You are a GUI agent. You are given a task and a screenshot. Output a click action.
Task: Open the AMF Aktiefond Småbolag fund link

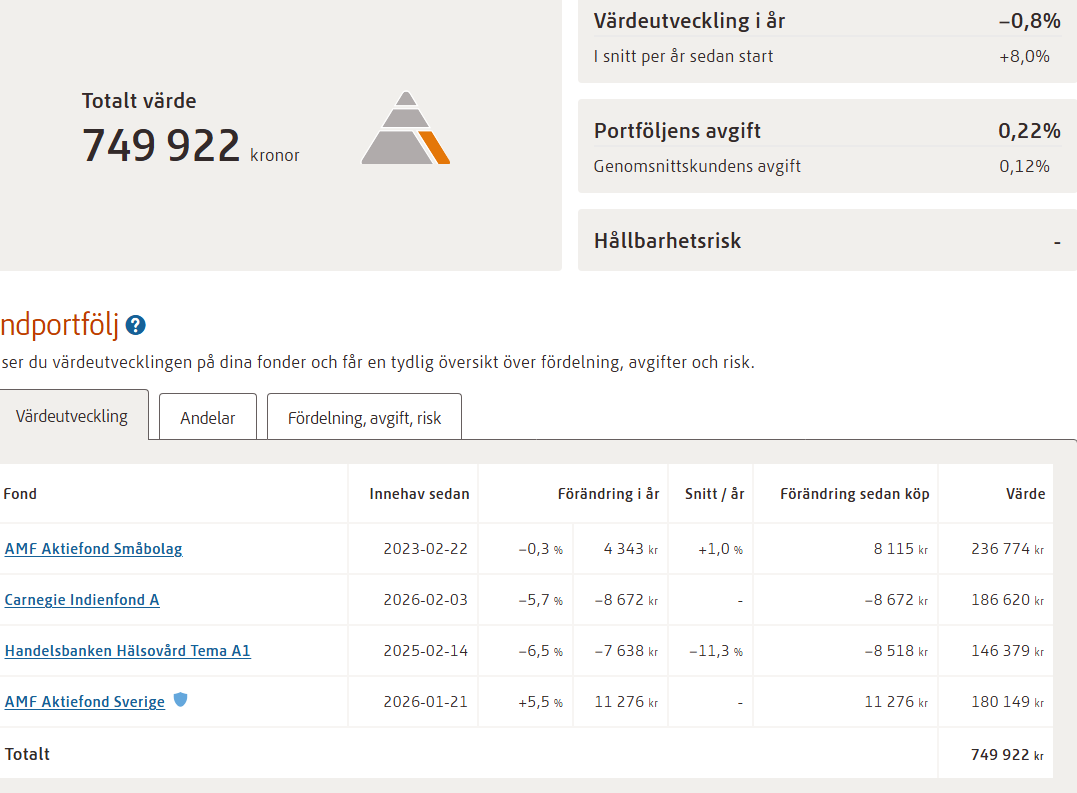94,549
